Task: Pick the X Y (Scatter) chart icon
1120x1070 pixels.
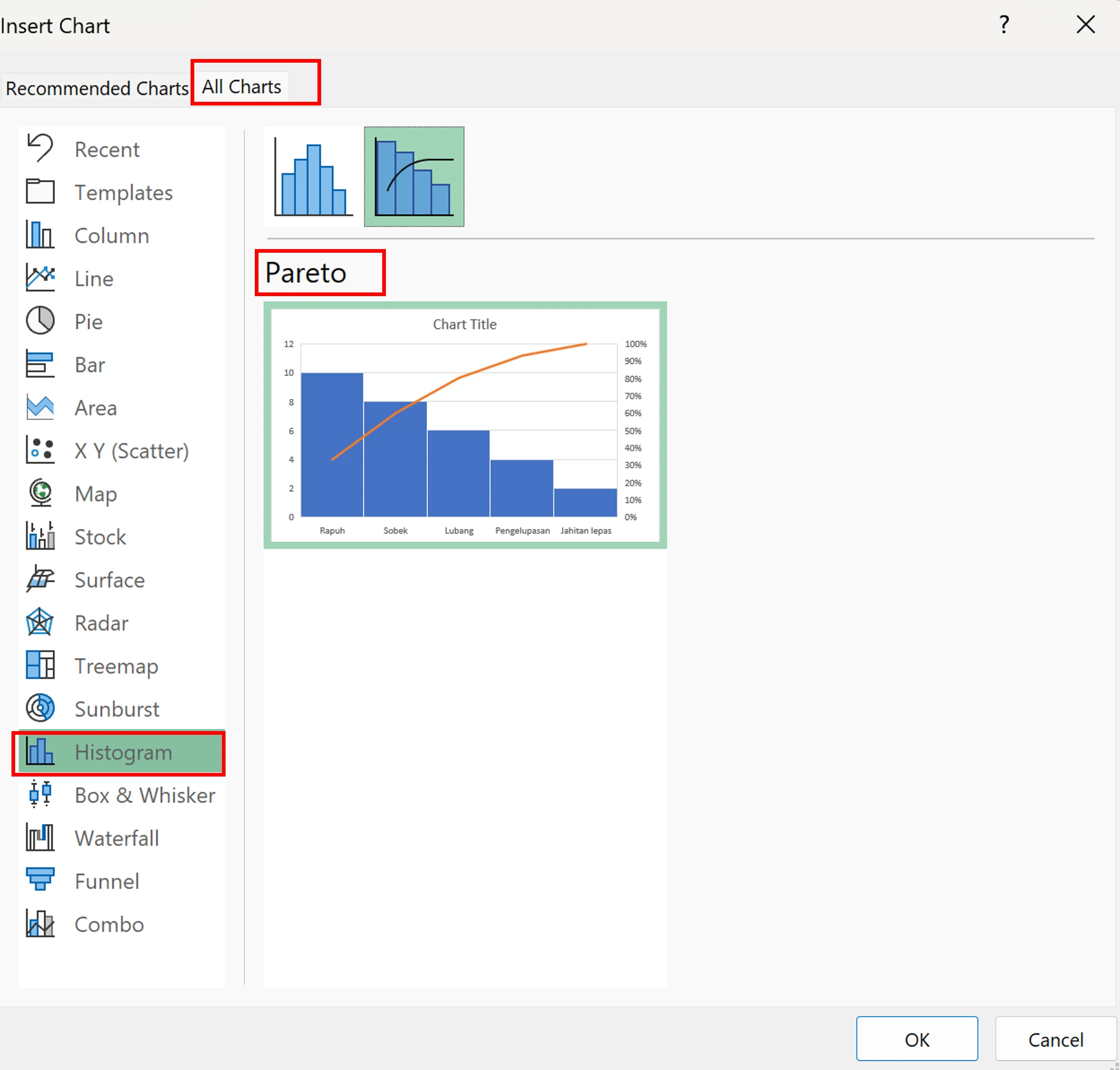Action: tap(40, 450)
